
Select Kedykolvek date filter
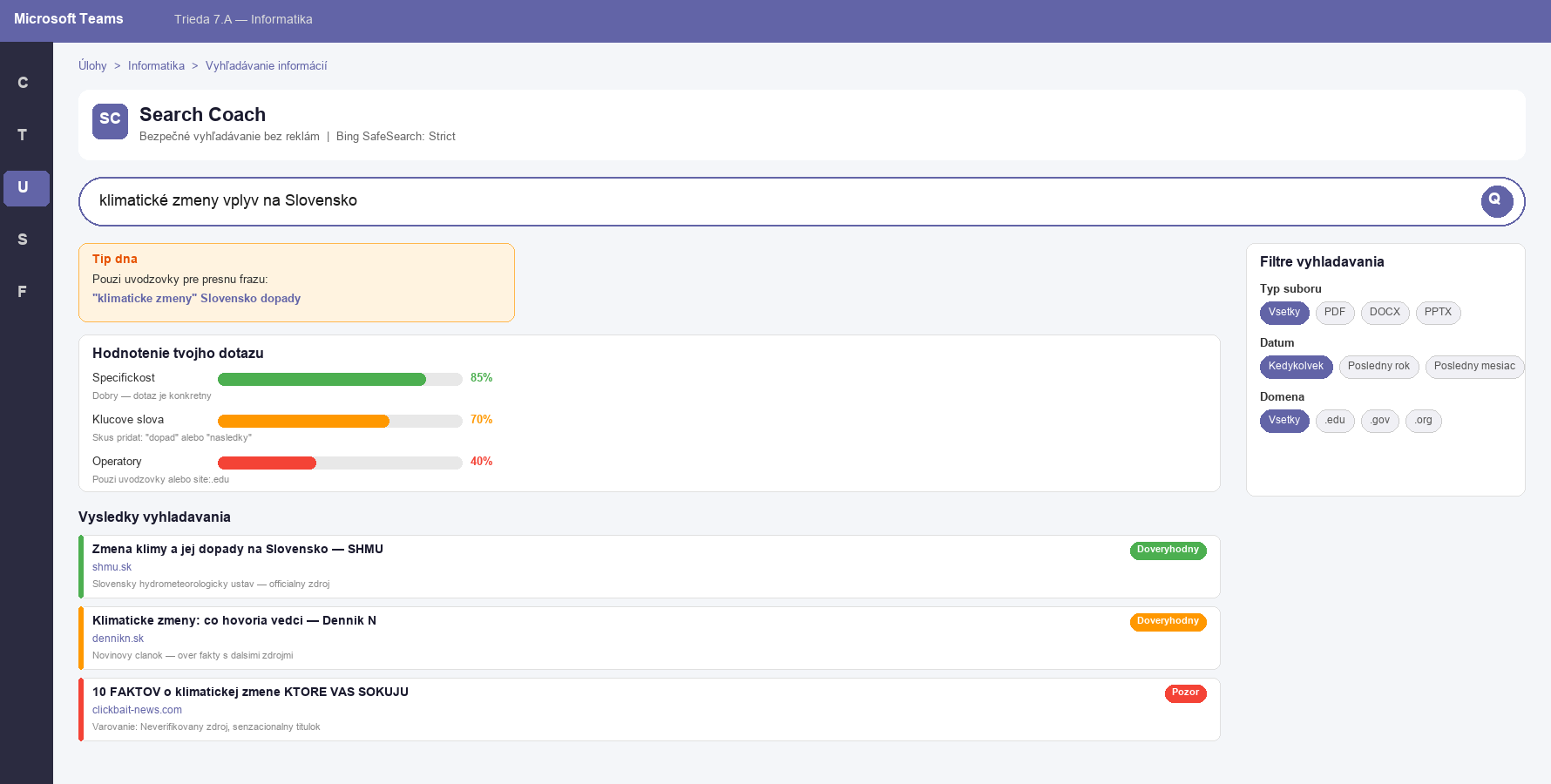tap(1296, 366)
